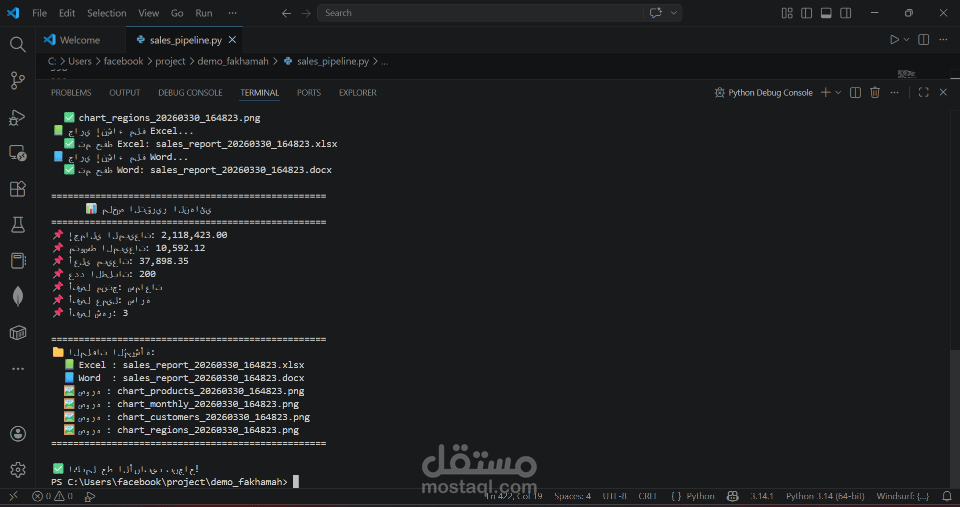
Task: Select the demo_fakhamah breadcrumb
Action: pyautogui.click(x=233, y=61)
